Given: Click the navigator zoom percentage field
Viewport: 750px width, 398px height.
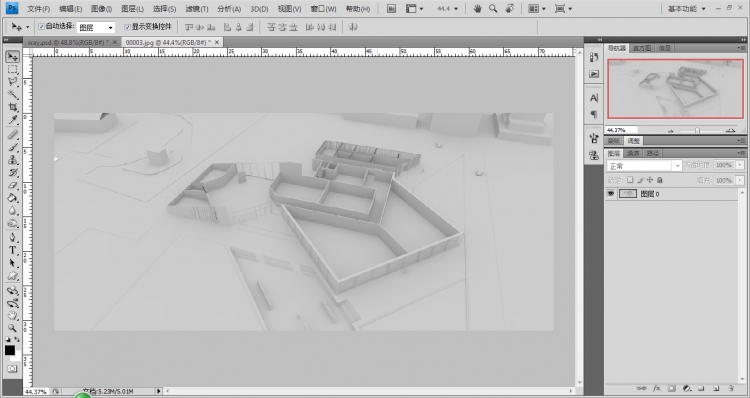Looking at the screenshot, I should point(621,130).
